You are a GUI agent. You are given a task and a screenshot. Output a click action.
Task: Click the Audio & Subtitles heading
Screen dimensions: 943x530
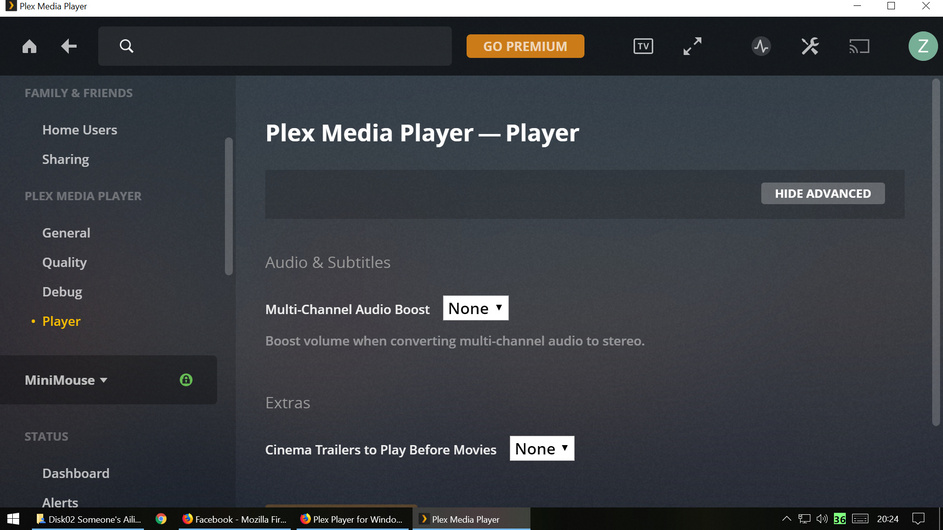pos(328,262)
